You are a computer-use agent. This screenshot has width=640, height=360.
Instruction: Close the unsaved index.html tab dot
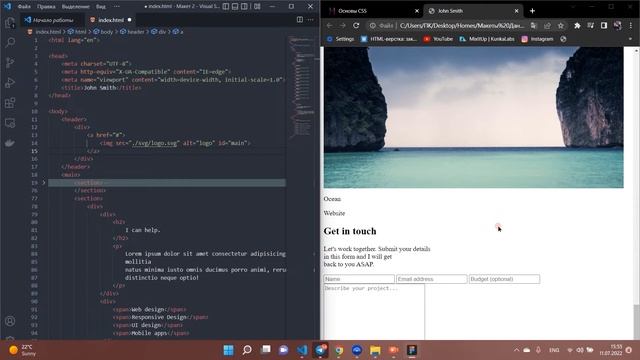click(129, 20)
